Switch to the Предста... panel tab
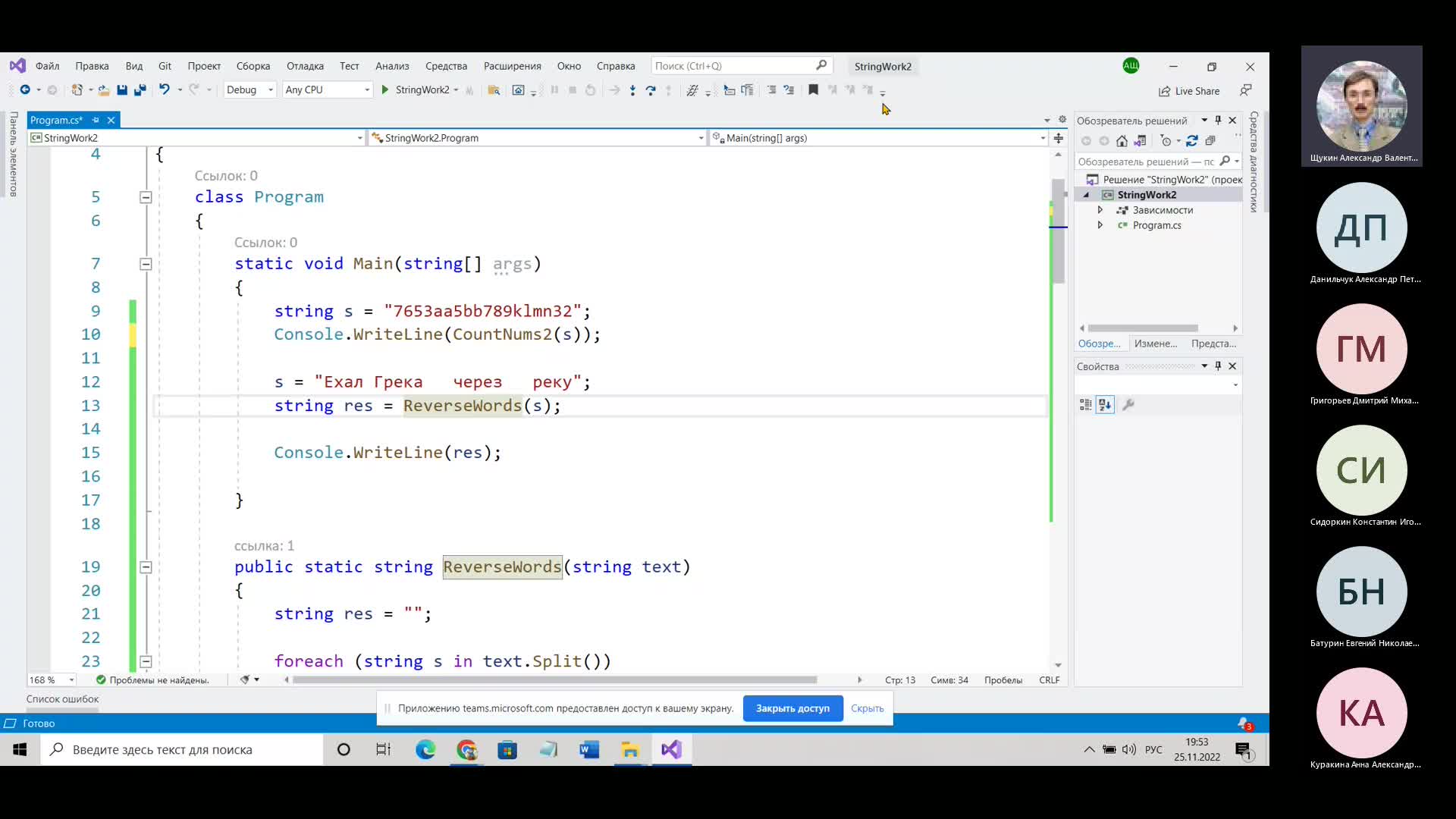1456x819 pixels. pos(1213,344)
